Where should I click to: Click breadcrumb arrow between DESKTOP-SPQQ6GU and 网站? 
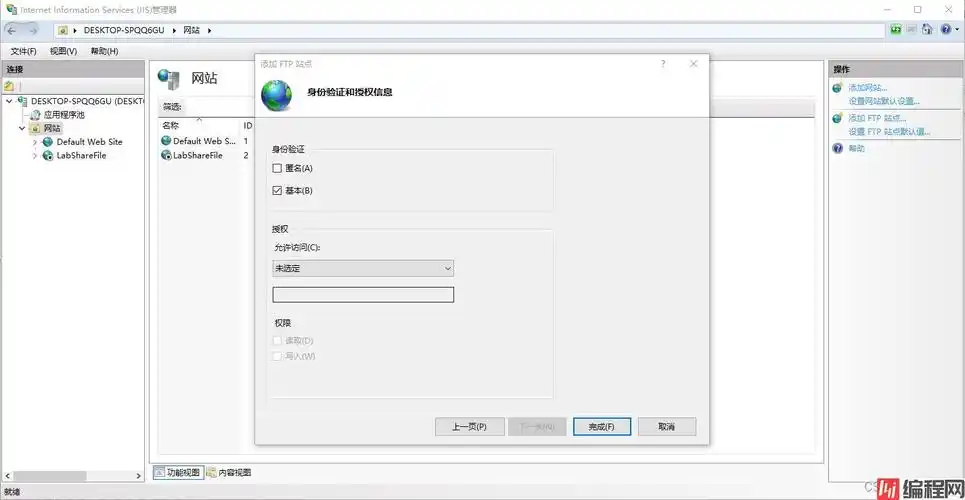pyautogui.click(x=174, y=30)
